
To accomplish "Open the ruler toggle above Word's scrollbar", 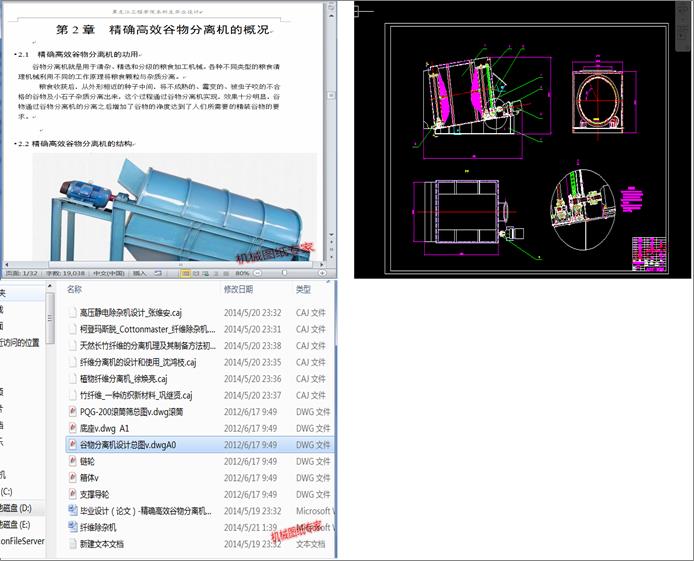I will point(331,6).
